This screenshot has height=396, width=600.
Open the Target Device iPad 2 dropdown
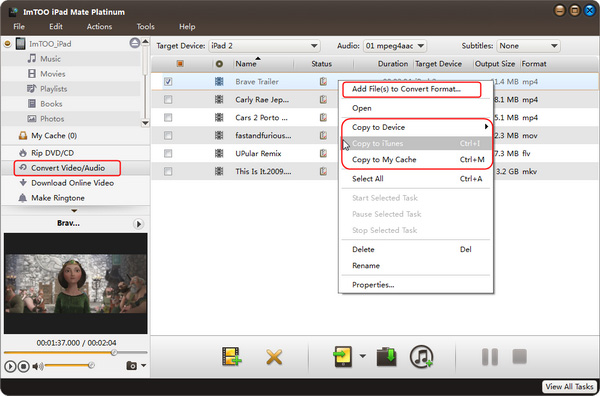pyautogui.click(x=264, y=46)
